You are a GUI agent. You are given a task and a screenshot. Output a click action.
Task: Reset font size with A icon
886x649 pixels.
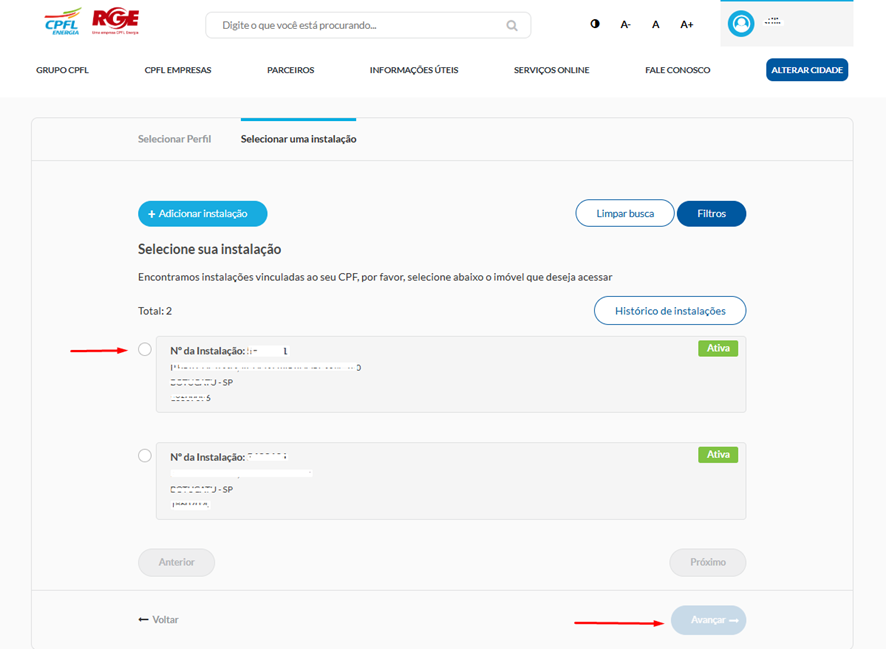[x=656, y=24]
